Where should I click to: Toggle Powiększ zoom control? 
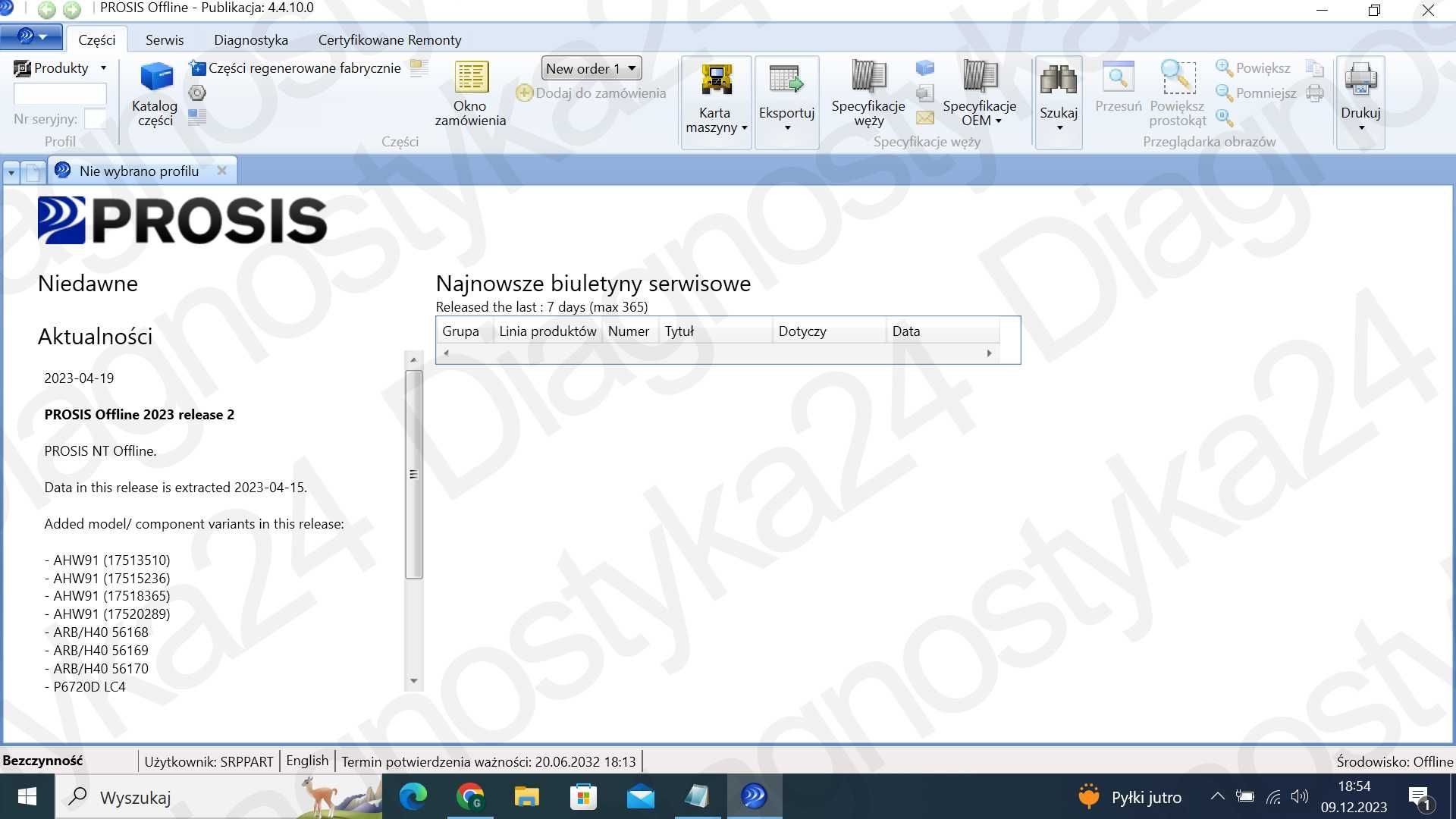pyautogui.click(x=1254, y=67)
